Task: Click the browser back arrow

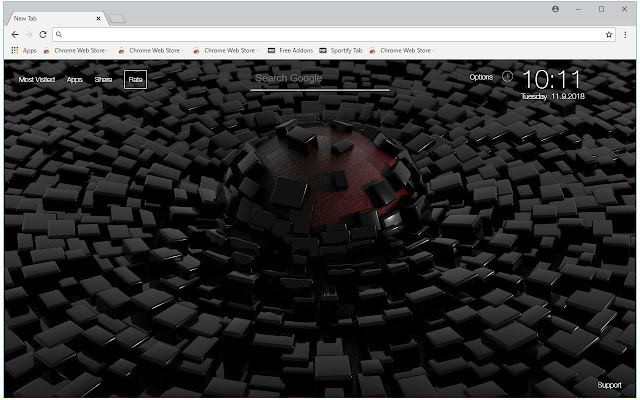Action: click(15, 35)
